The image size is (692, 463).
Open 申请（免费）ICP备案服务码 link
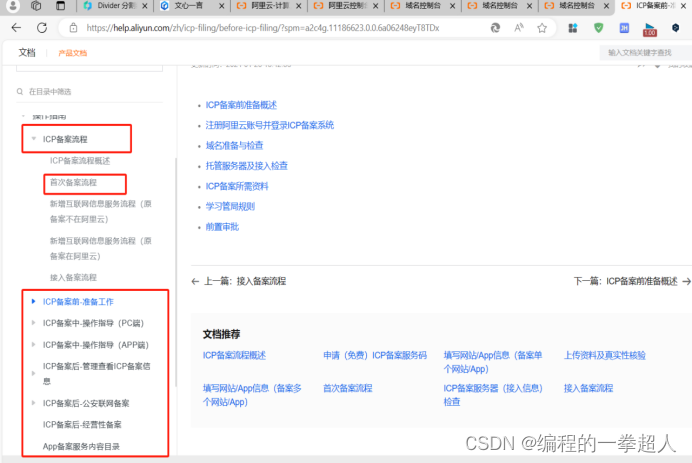click(x=375, y=355)
